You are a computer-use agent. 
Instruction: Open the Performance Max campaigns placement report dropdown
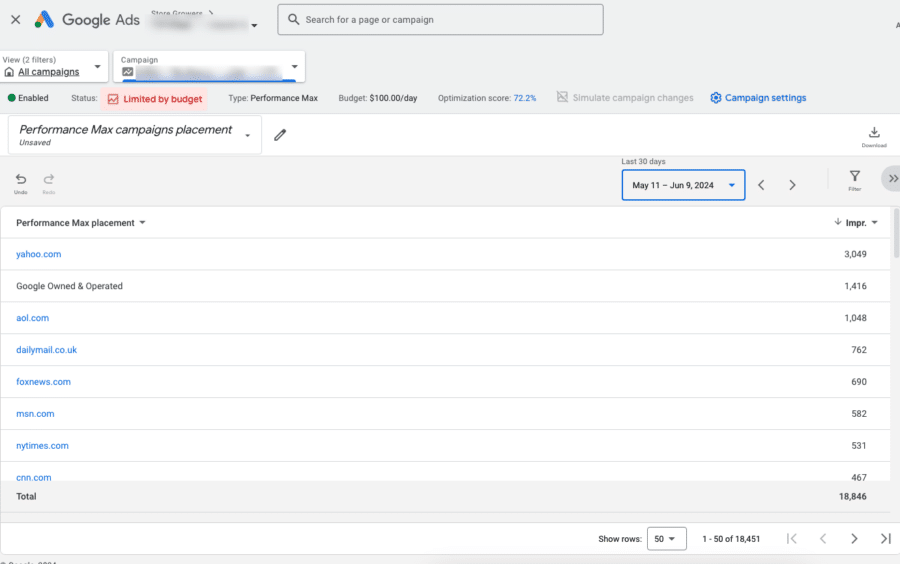135,135
